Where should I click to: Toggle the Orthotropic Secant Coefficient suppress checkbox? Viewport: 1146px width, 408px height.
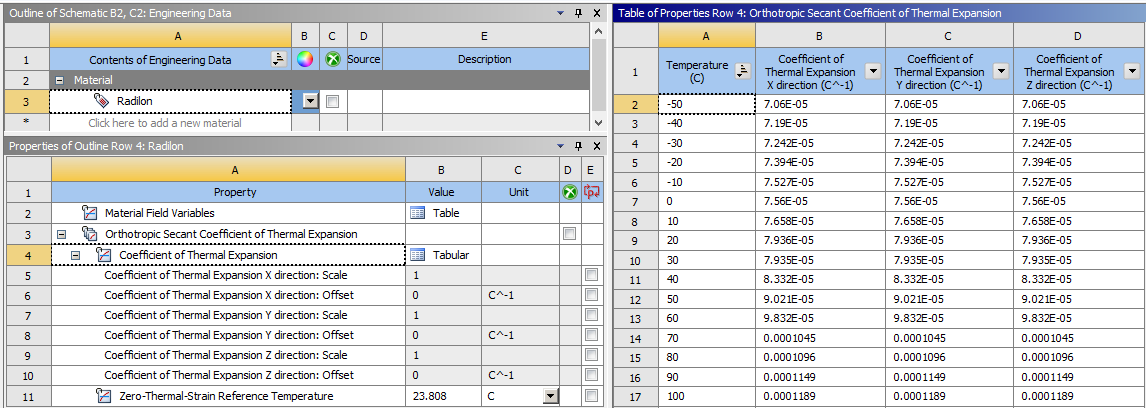click(569, 234)
